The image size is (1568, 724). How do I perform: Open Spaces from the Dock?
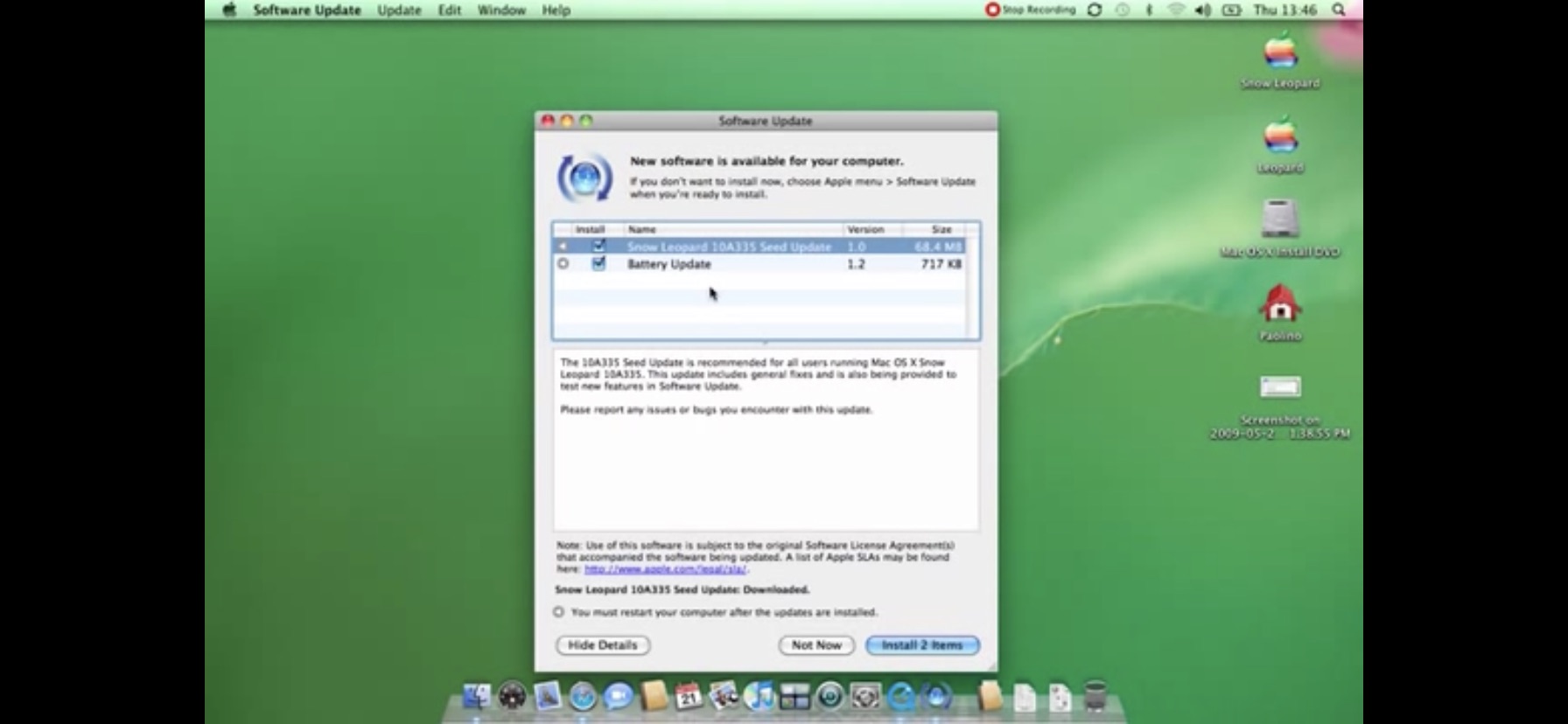[794, 697]
